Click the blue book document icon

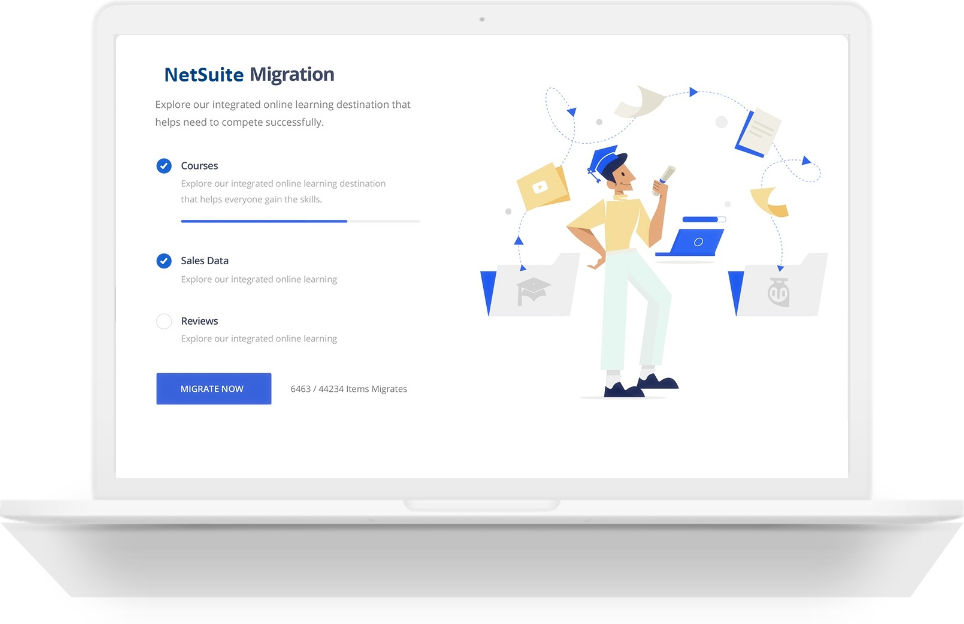coord(757,132)
